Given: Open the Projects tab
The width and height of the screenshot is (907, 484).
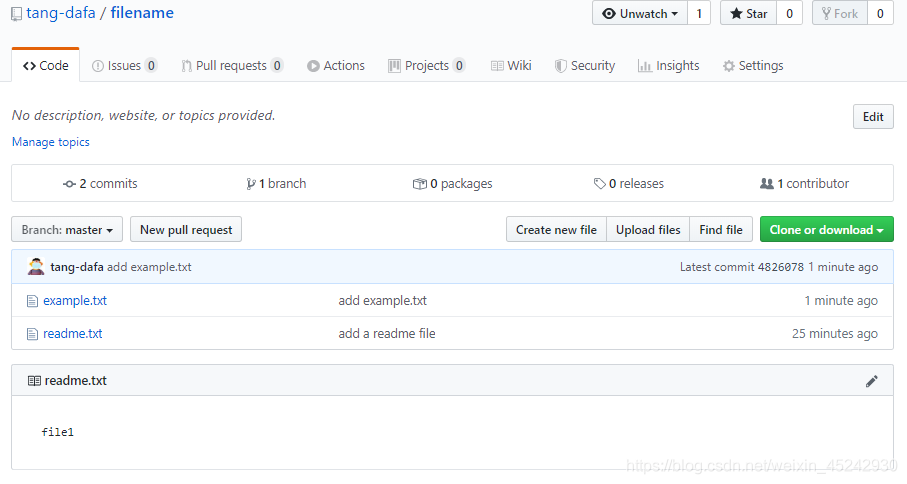Looking at the screenshot, I should 426,65.
